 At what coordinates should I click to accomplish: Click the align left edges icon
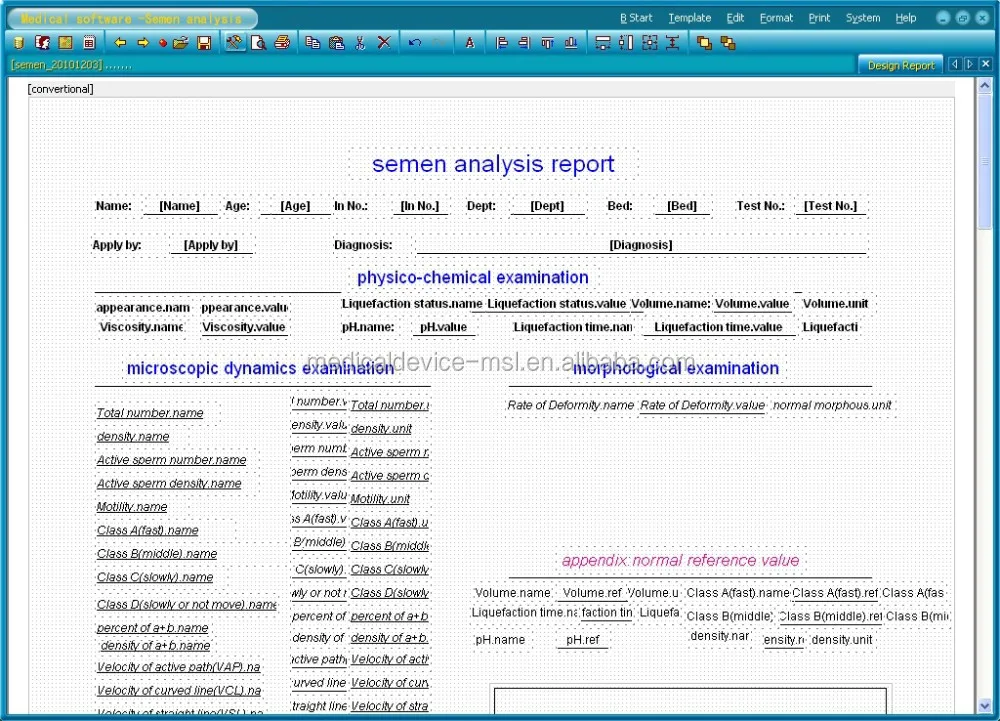pos(502,43)
